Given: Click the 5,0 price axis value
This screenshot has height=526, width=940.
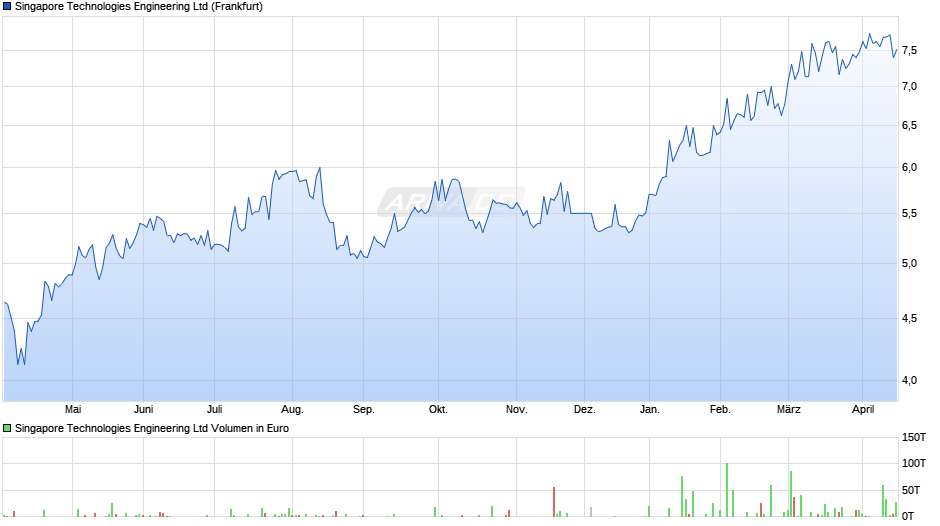Looking at the screenshot, I should click(x=909, y=263).
